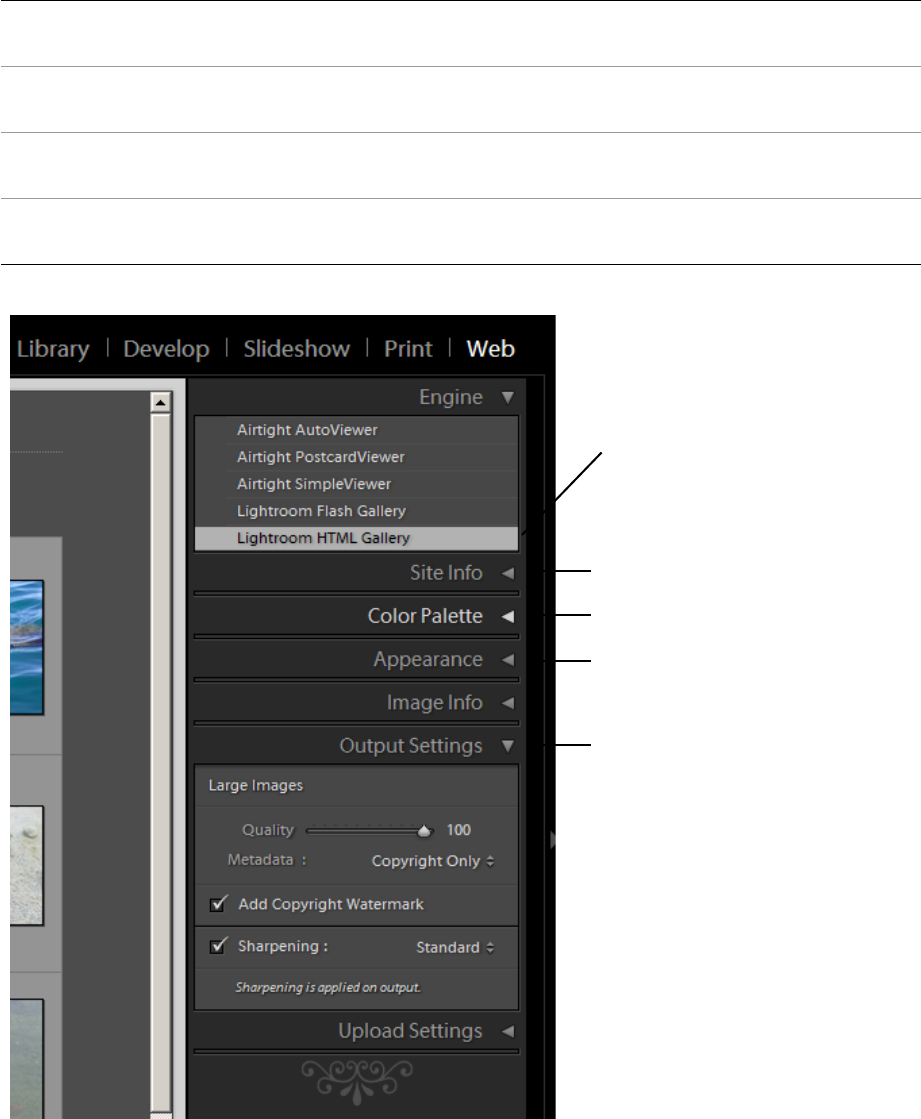Expand the Color Palette panel
The image size is (921, 1119).
508,617
